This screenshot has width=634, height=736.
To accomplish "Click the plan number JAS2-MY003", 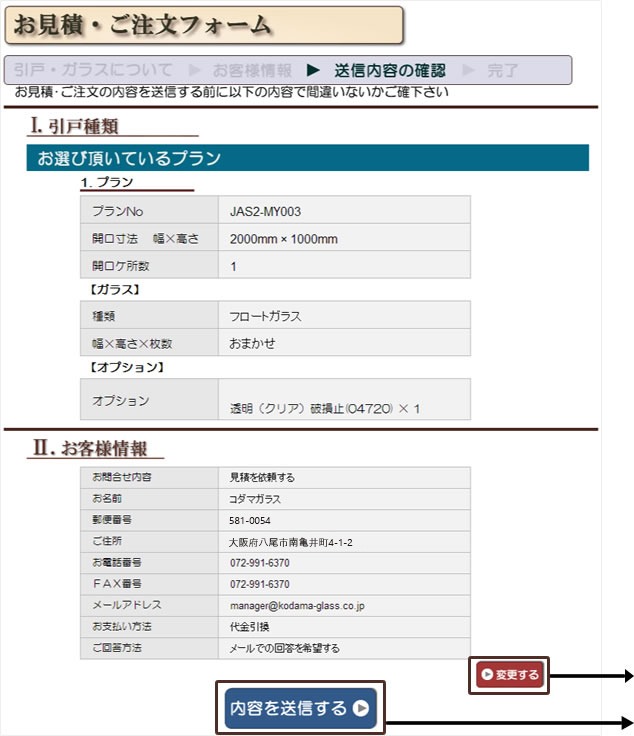I will point(265,211).
